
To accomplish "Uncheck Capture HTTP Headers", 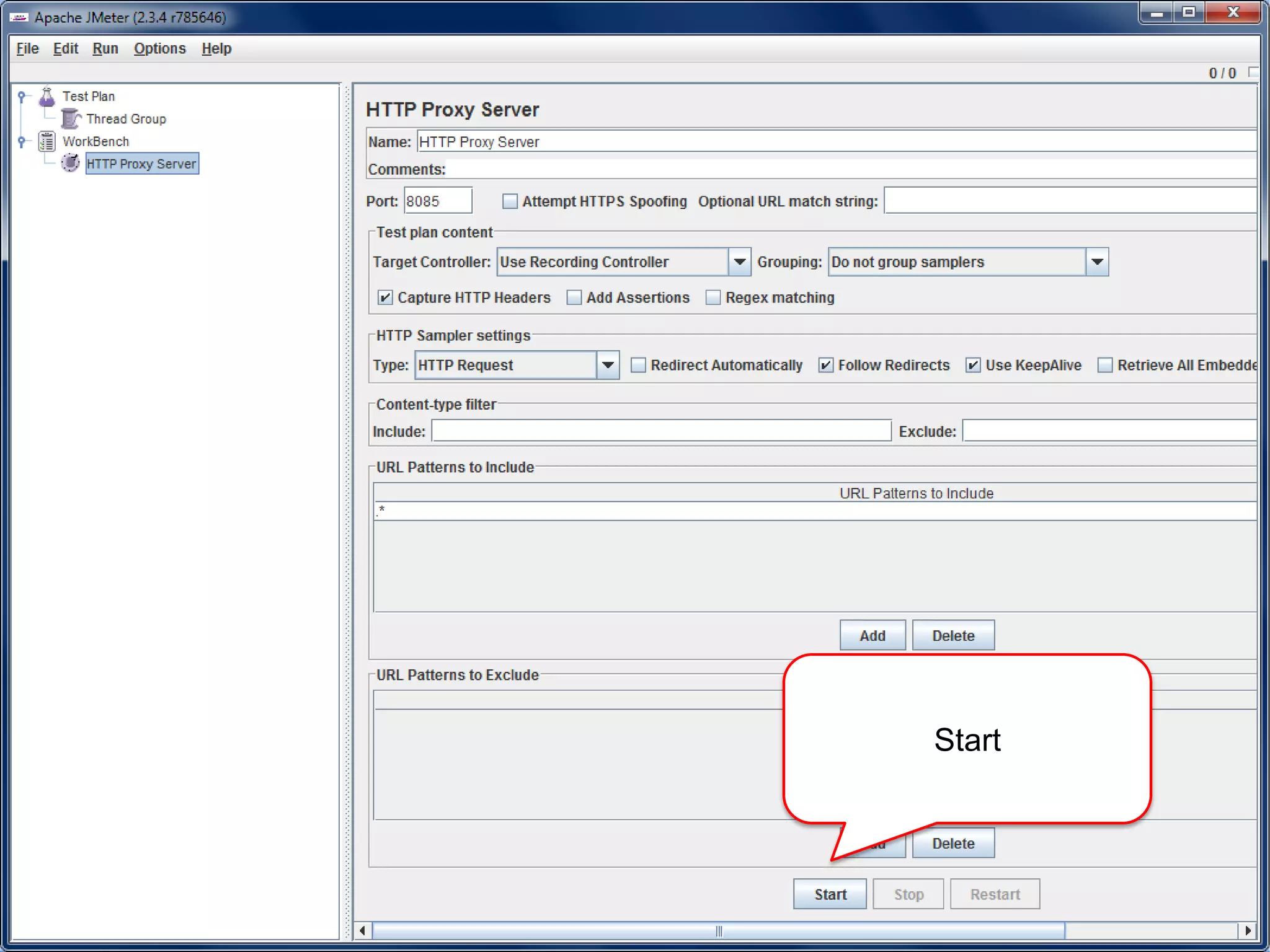I will point(385,297).
